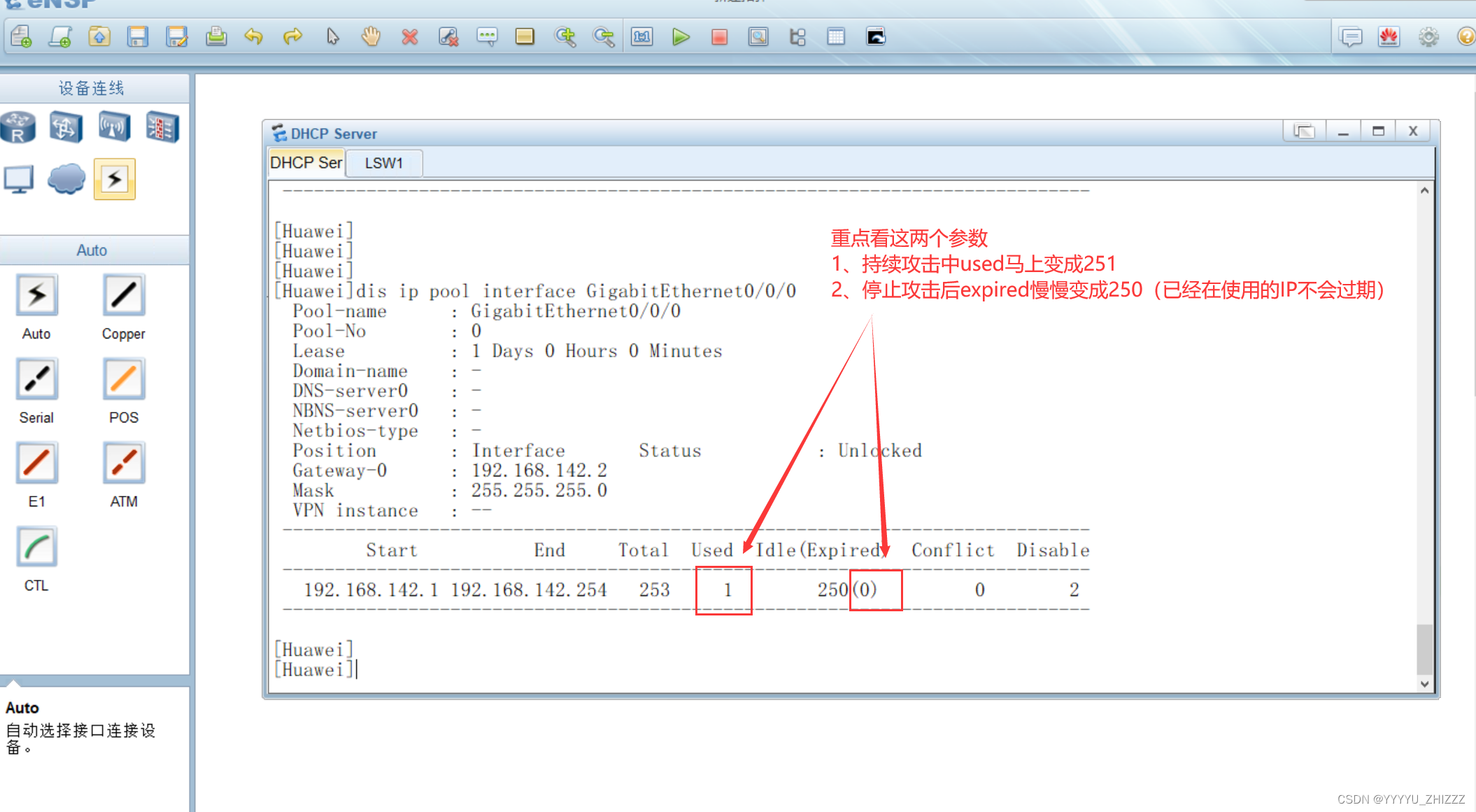The height and width of the screenshot is (812, 1476).
Task: Click the terminal scrollbar down arrow
Action: (x=1424, y=684)
